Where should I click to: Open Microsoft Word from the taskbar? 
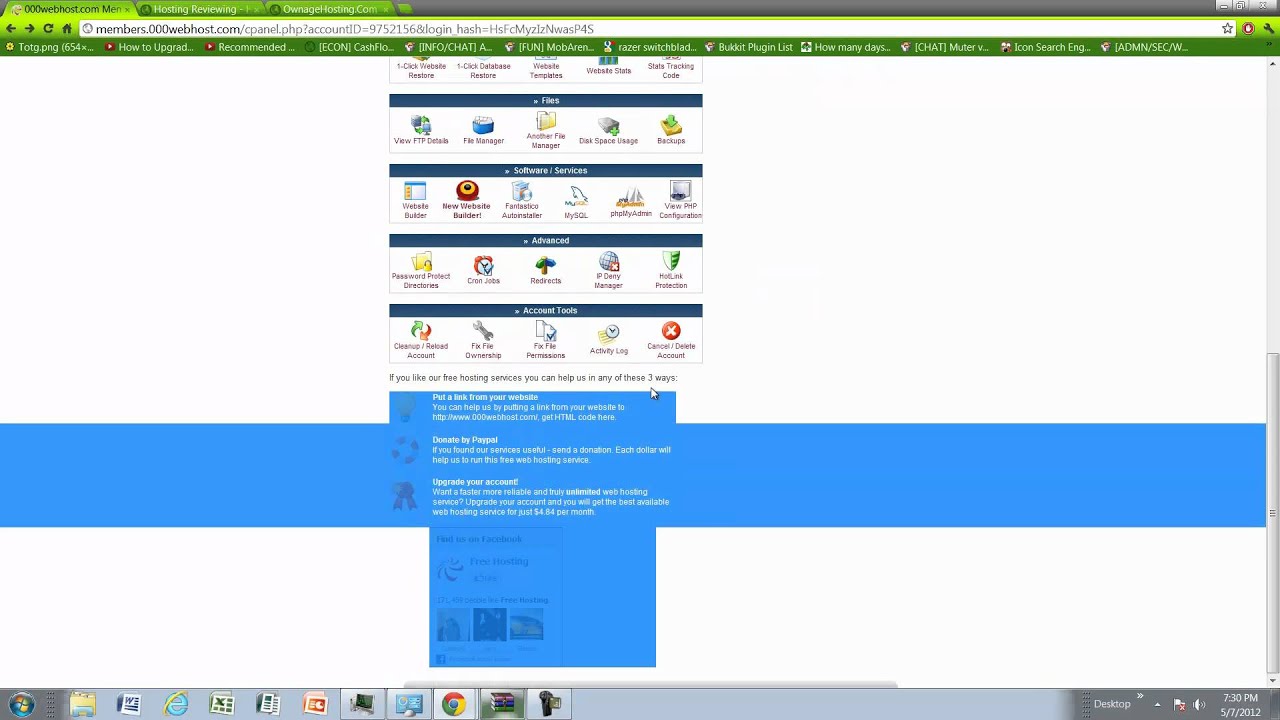pyautogui.click(x=129, y=704)
